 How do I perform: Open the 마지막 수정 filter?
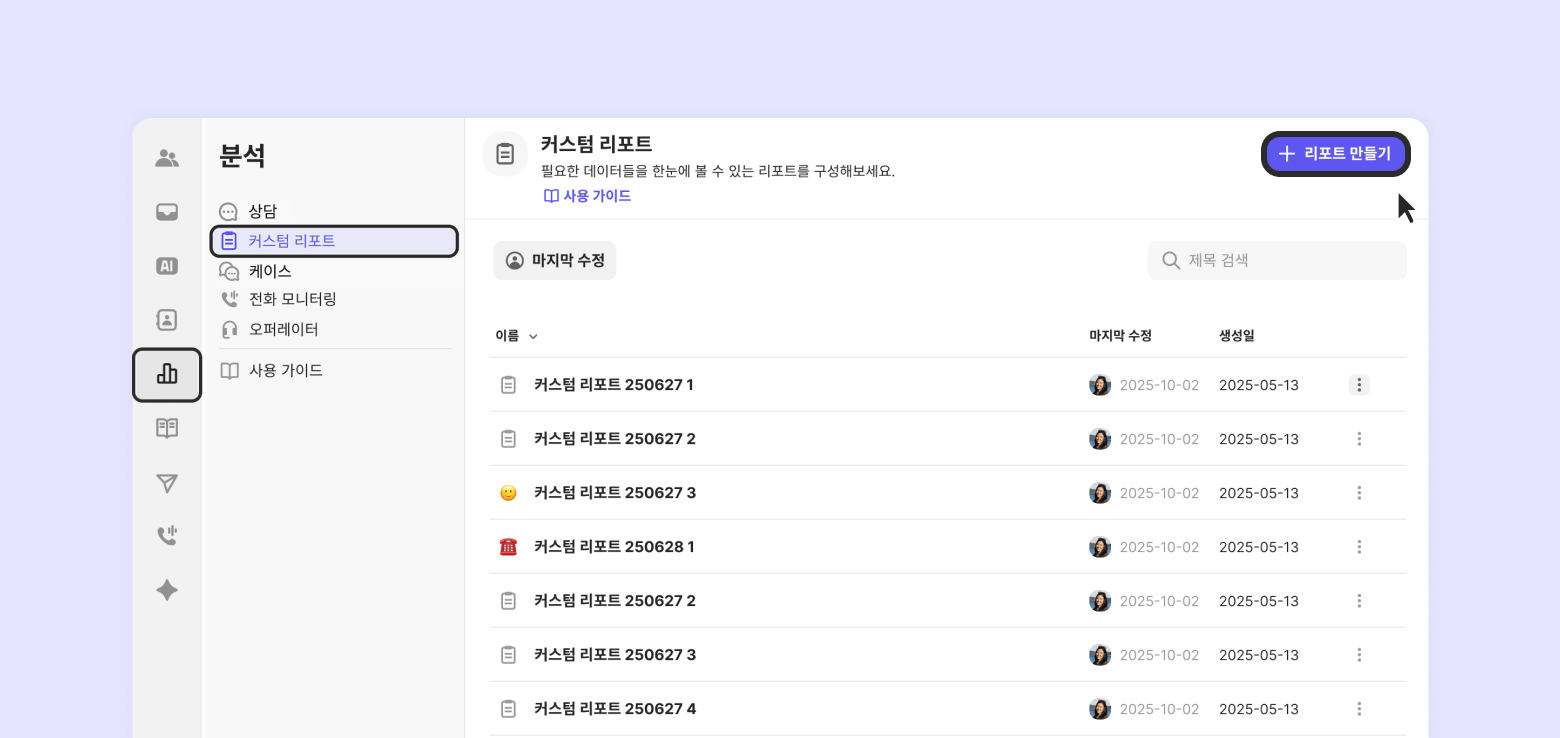tap(555, 260)
